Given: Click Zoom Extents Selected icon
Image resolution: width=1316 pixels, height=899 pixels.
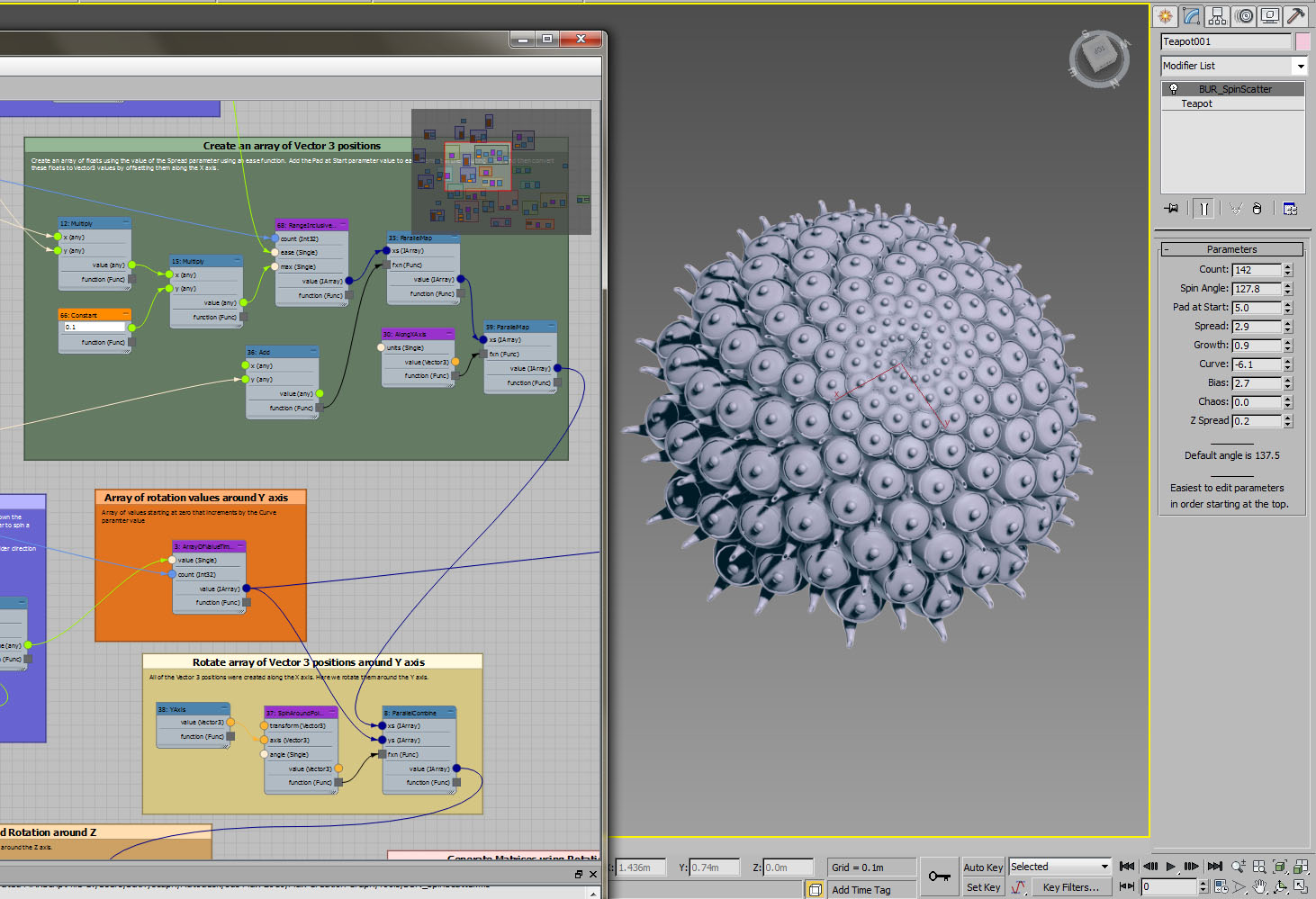Looking at the screenshot, I should (1280, 867).
